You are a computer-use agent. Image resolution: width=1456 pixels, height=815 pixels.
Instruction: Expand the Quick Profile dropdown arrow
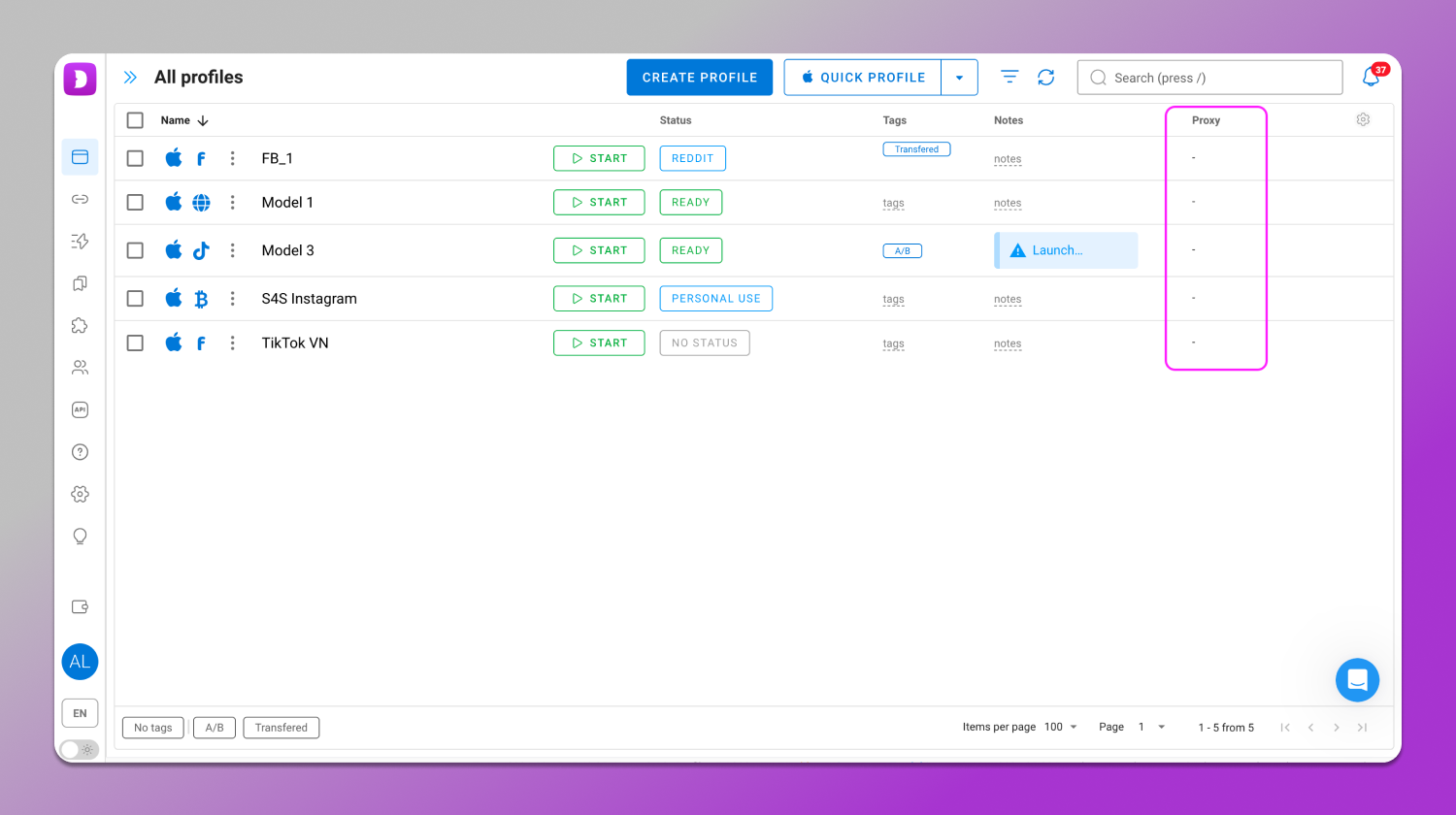tap(959, 78)
